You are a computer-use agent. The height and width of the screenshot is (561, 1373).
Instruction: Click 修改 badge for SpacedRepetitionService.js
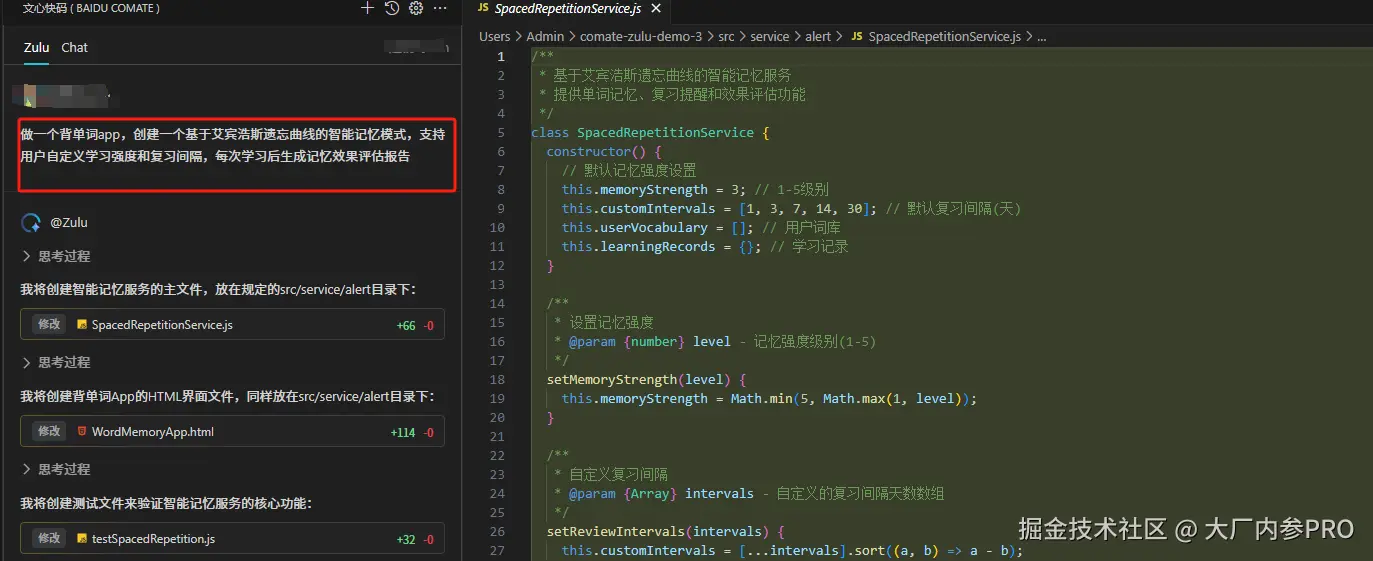tap(49, 325)
